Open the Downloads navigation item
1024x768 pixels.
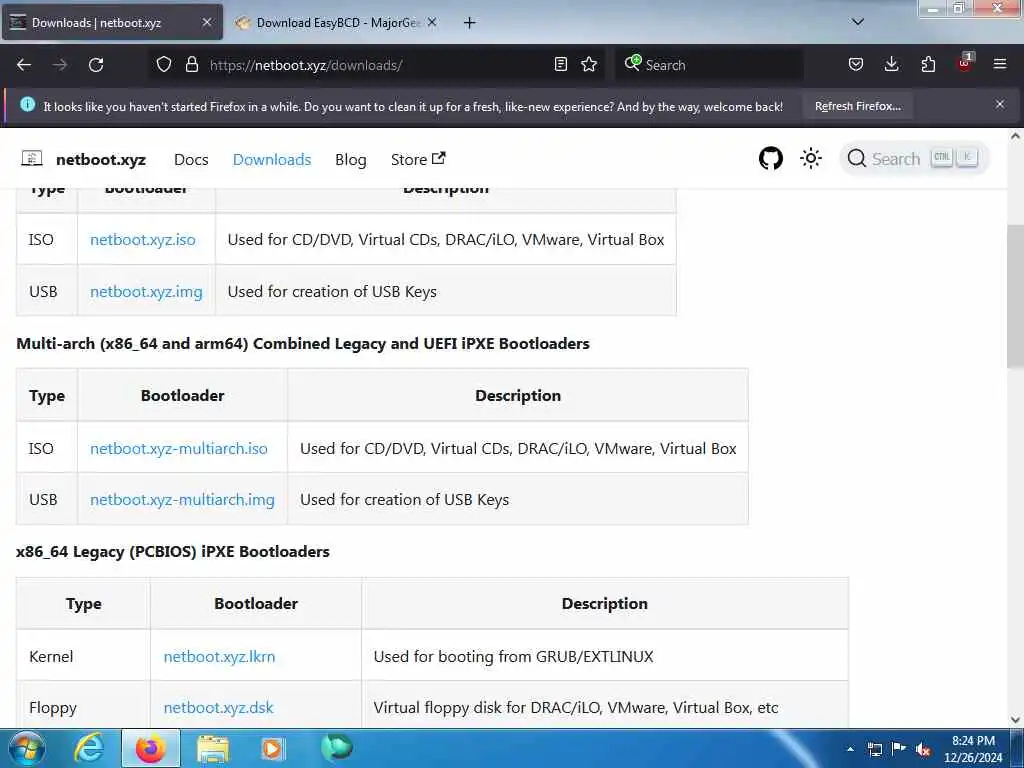(x=272, y=159)
